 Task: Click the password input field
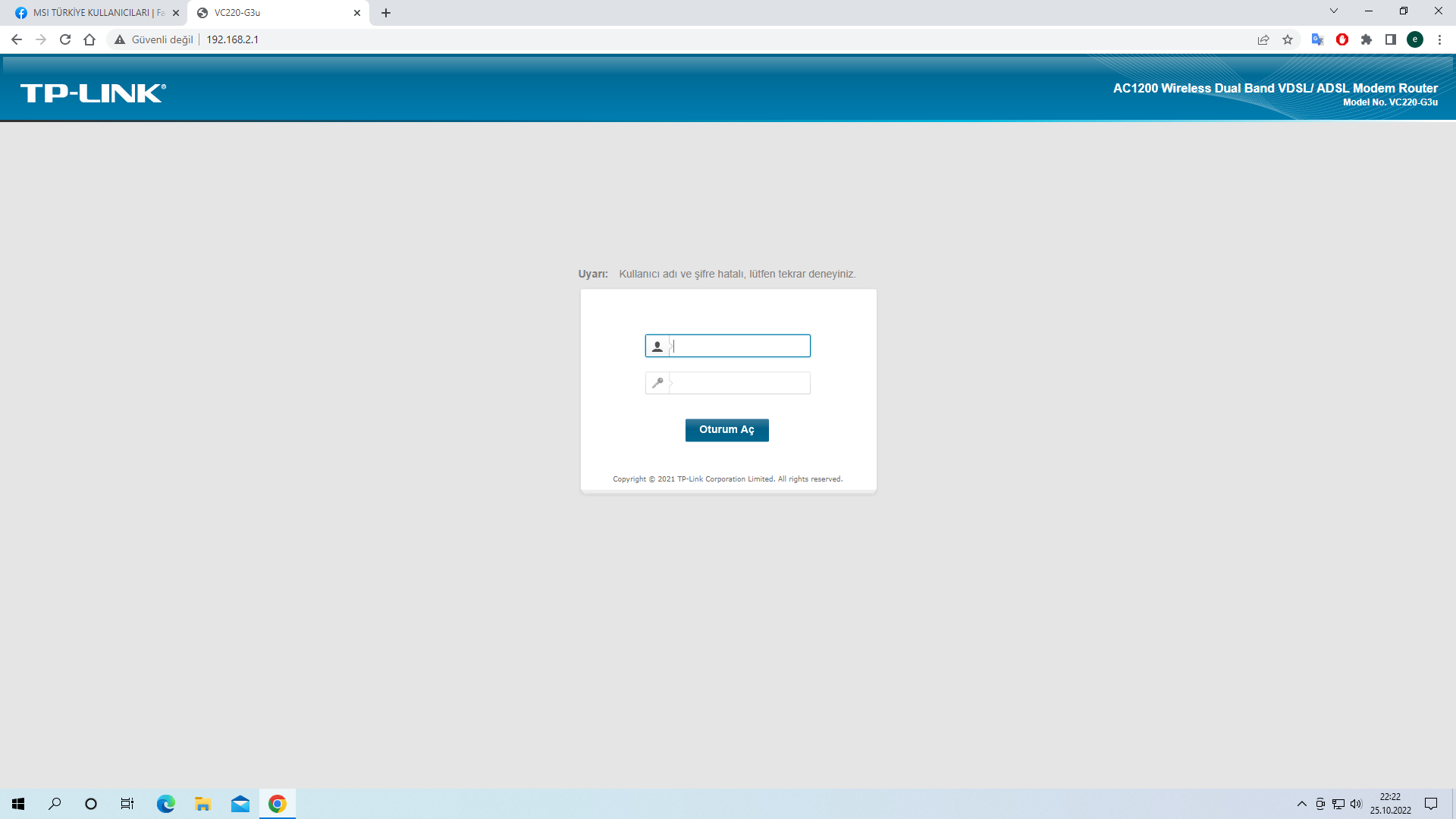739,383
